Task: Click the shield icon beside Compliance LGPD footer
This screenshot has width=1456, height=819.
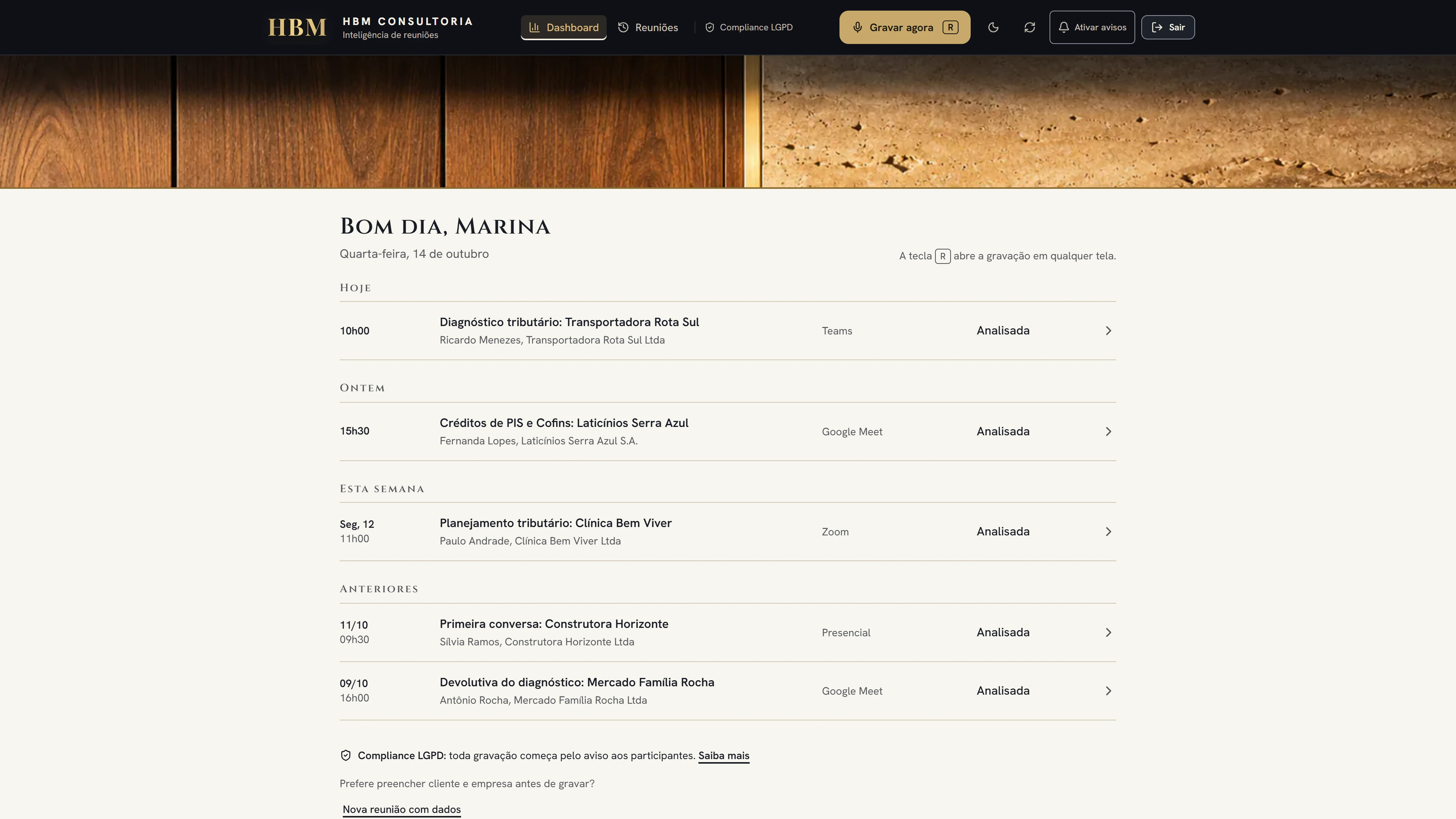Action: click(x=345, y=756)
